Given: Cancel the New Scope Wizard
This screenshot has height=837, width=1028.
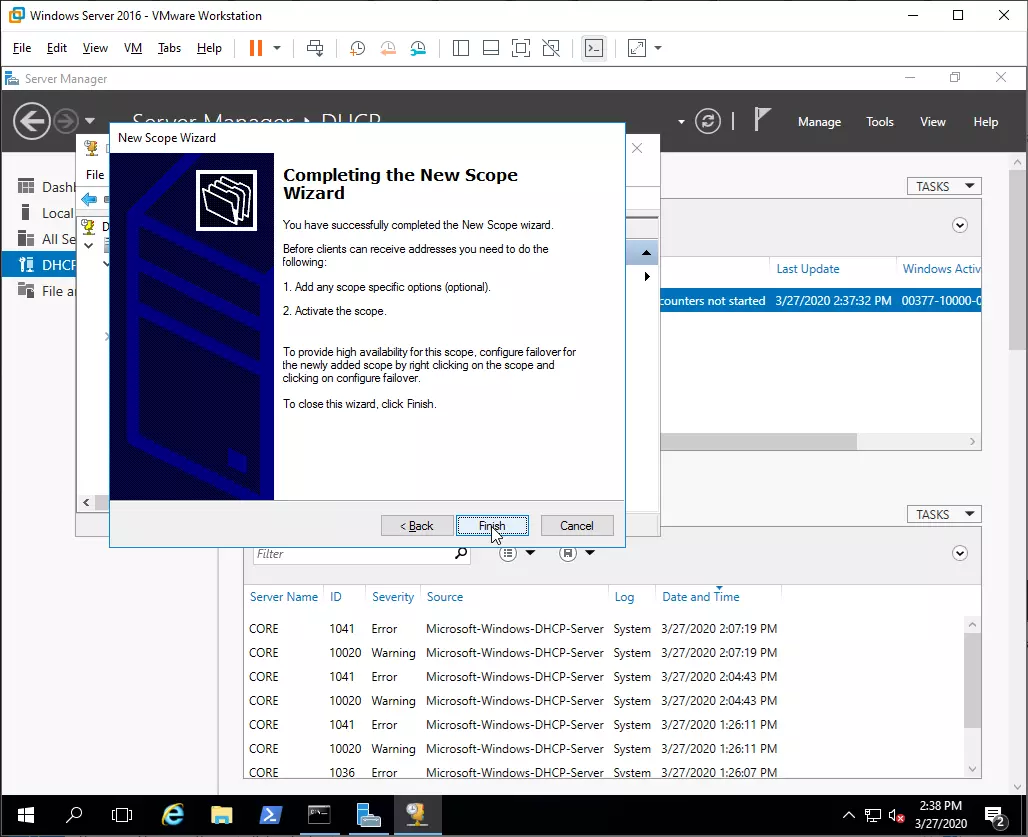Looking at the screenshot, I should coord(577,526).
